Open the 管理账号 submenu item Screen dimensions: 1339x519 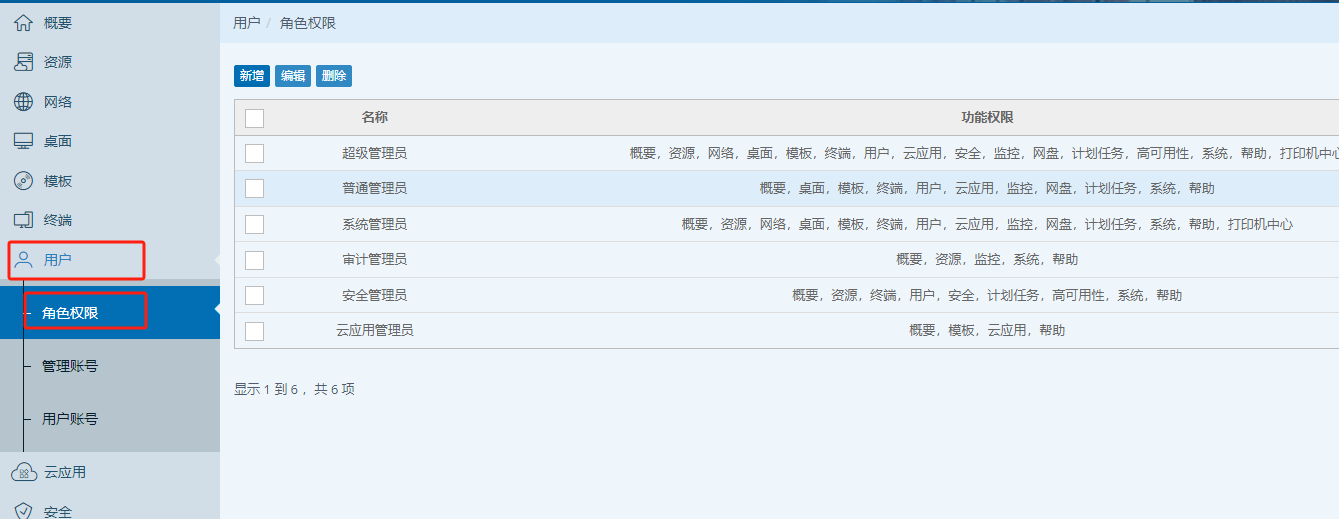tap(70, 366)
